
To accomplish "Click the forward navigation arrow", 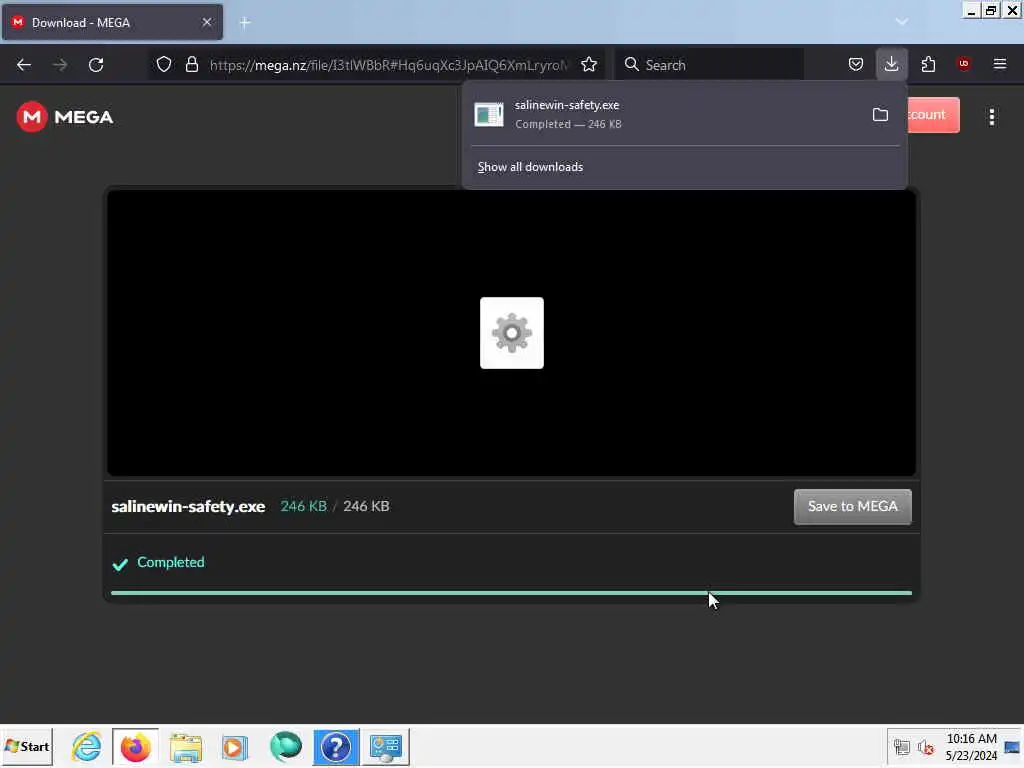I will pyautogui.click(x=60, y=65).
